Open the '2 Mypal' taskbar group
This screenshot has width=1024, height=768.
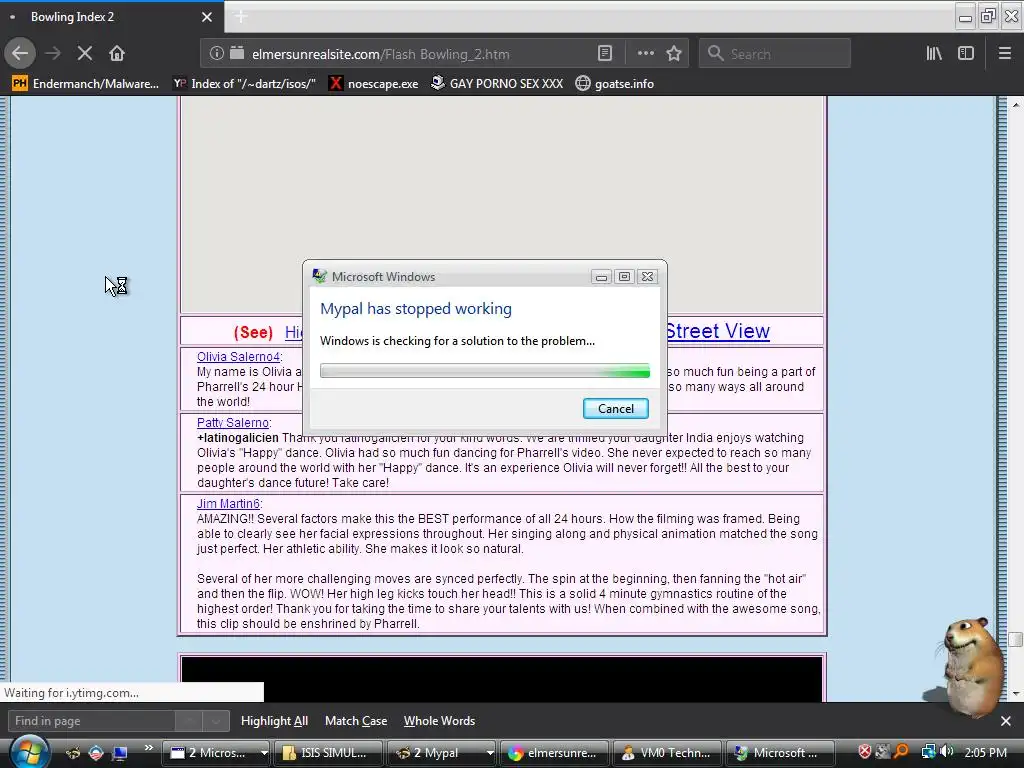[x=441, y=753]
